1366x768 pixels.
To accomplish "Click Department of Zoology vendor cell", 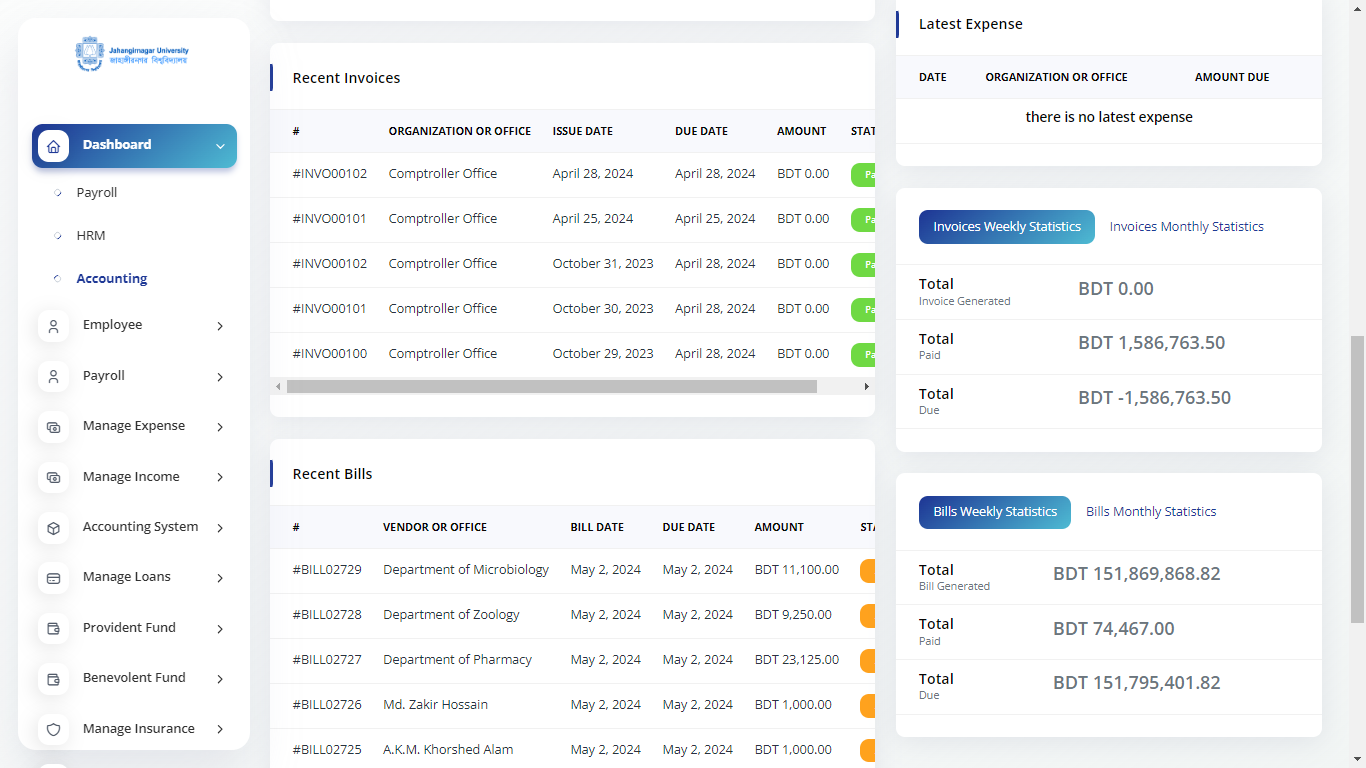I will 451,615.
